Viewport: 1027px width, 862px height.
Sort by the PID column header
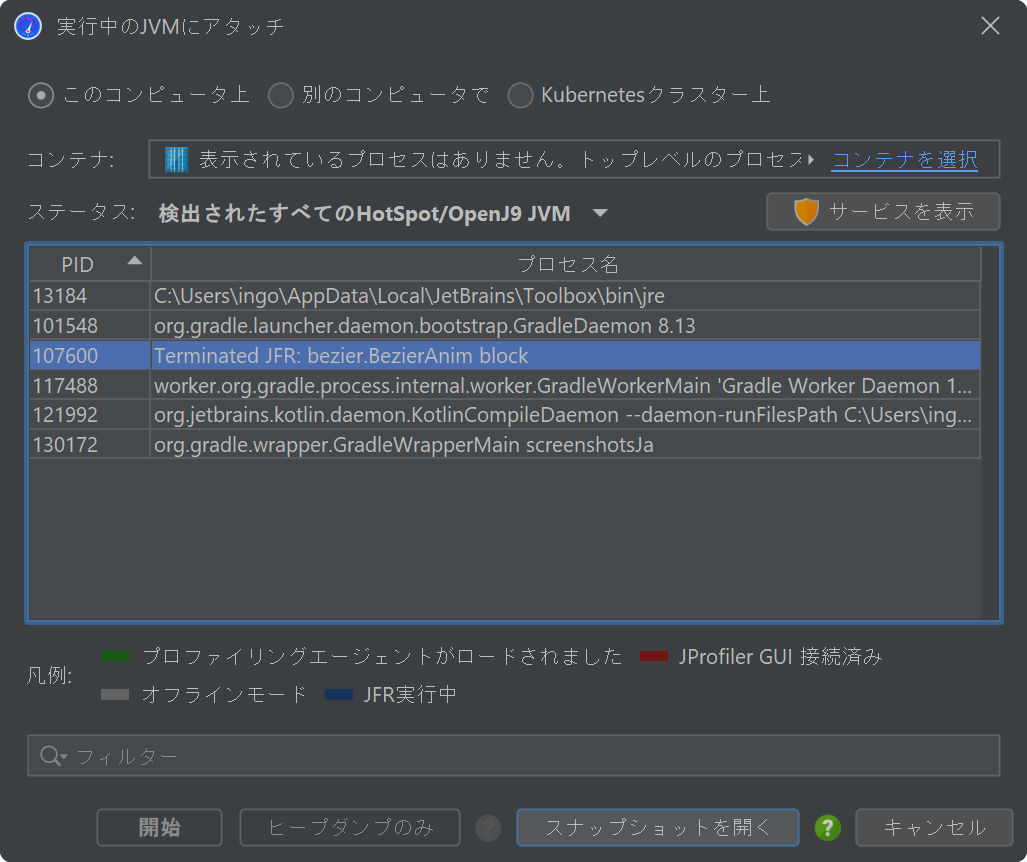[x=90, y=264]
